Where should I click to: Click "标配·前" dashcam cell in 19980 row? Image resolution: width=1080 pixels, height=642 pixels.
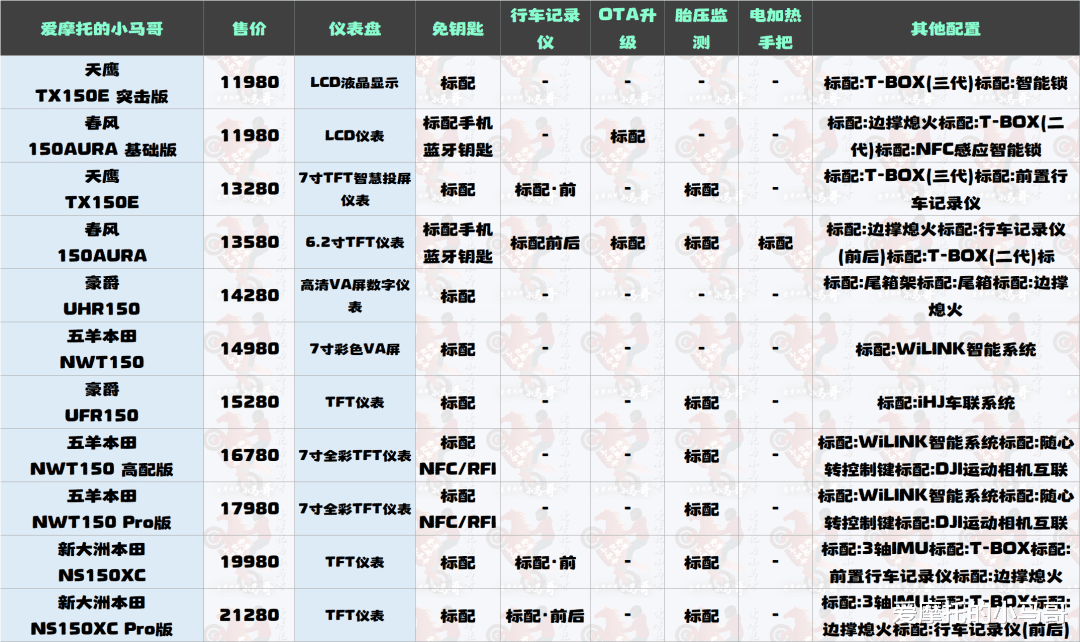tap(545, 562)
